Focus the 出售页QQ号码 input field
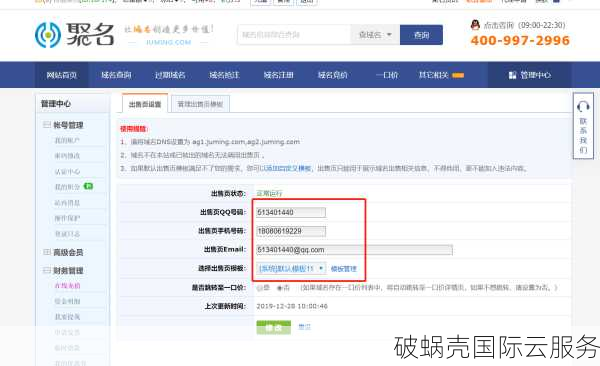This screenshot has width=600, height=366. click(291, 212)
